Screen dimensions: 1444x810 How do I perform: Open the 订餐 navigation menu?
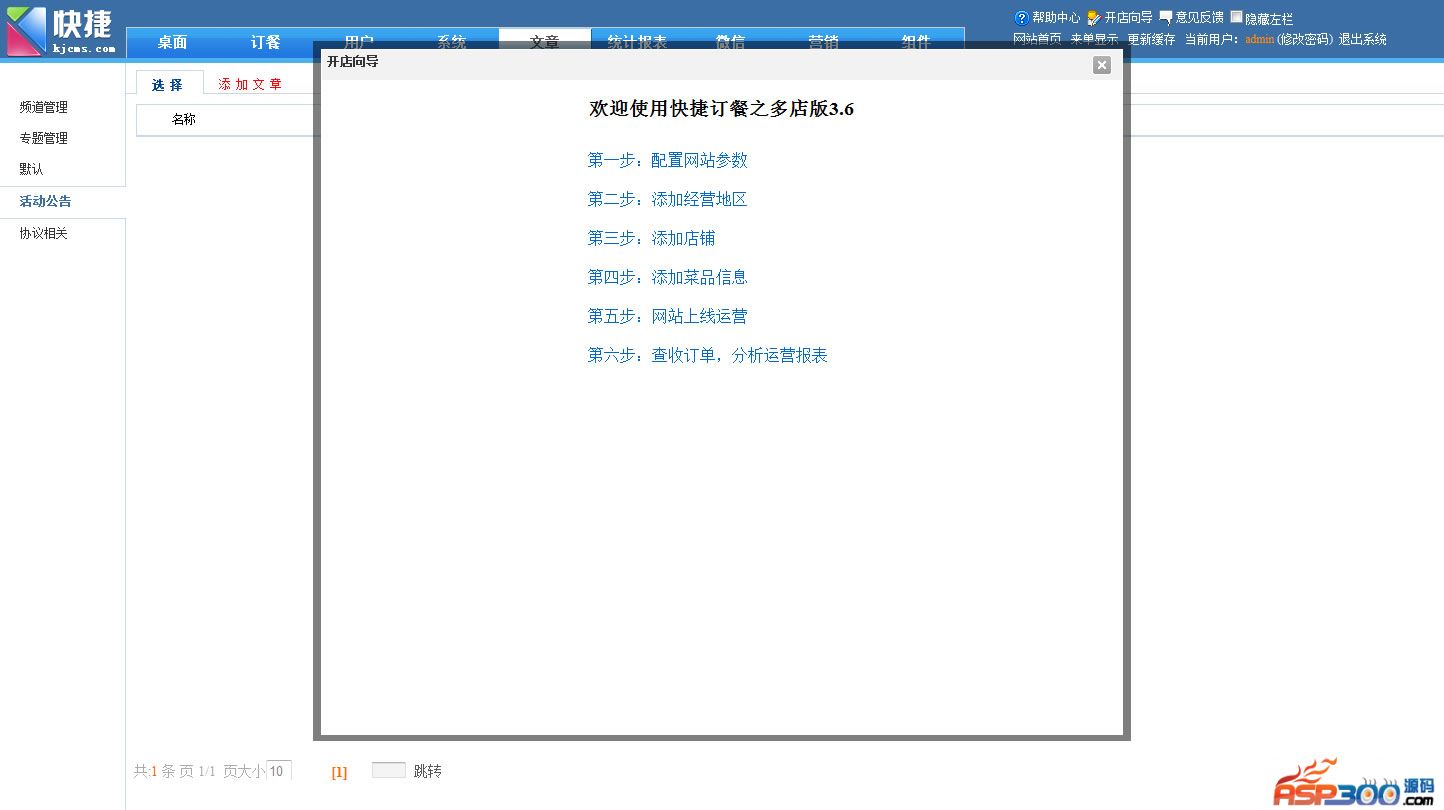tap(265, 42)
